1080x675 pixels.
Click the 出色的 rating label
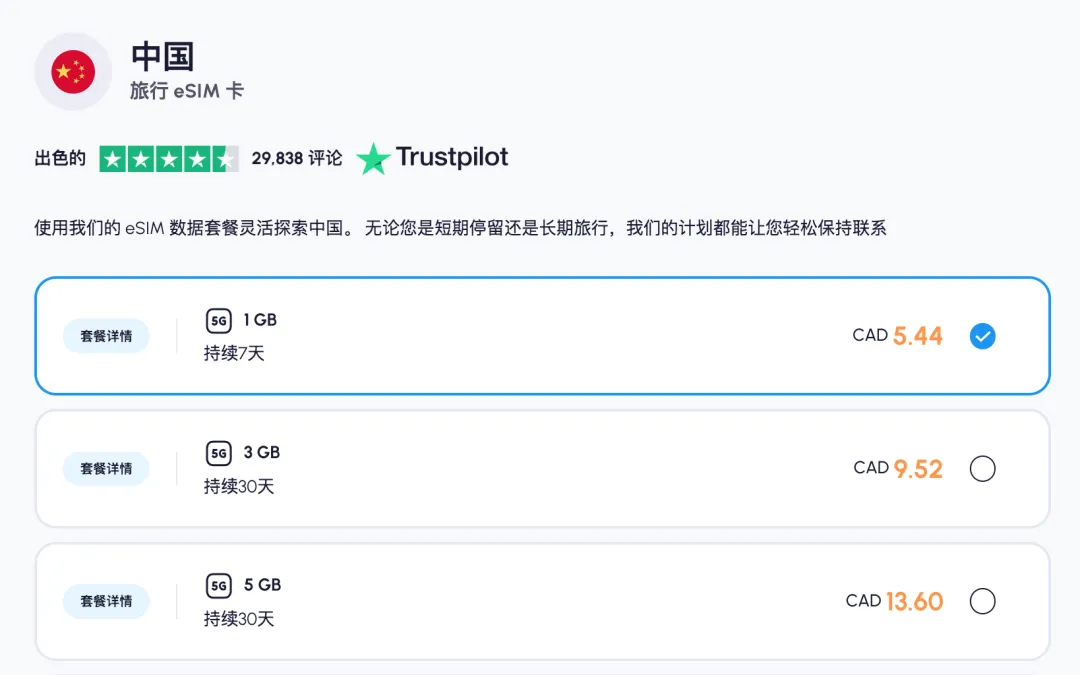tap(60, 158)
